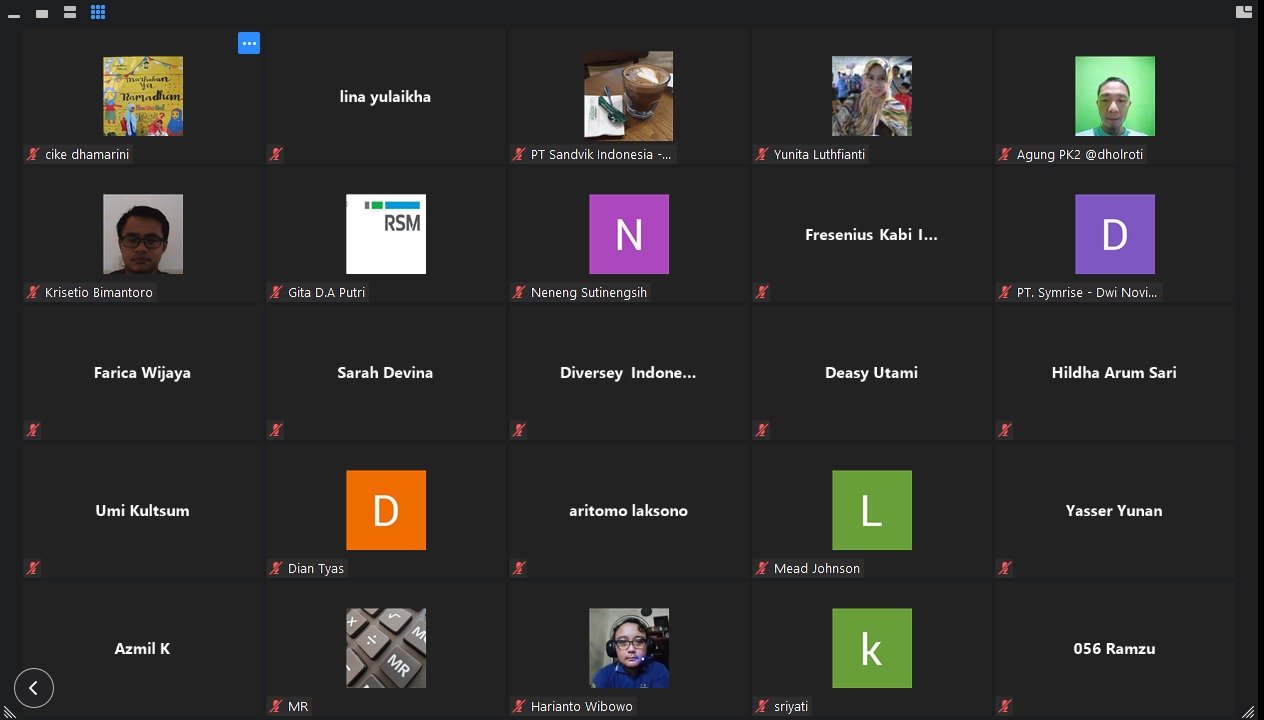Screen dimensions: 1264x720
Task: Toggle mute icon on cike dhamarini tile
Action: coord(33,155)
